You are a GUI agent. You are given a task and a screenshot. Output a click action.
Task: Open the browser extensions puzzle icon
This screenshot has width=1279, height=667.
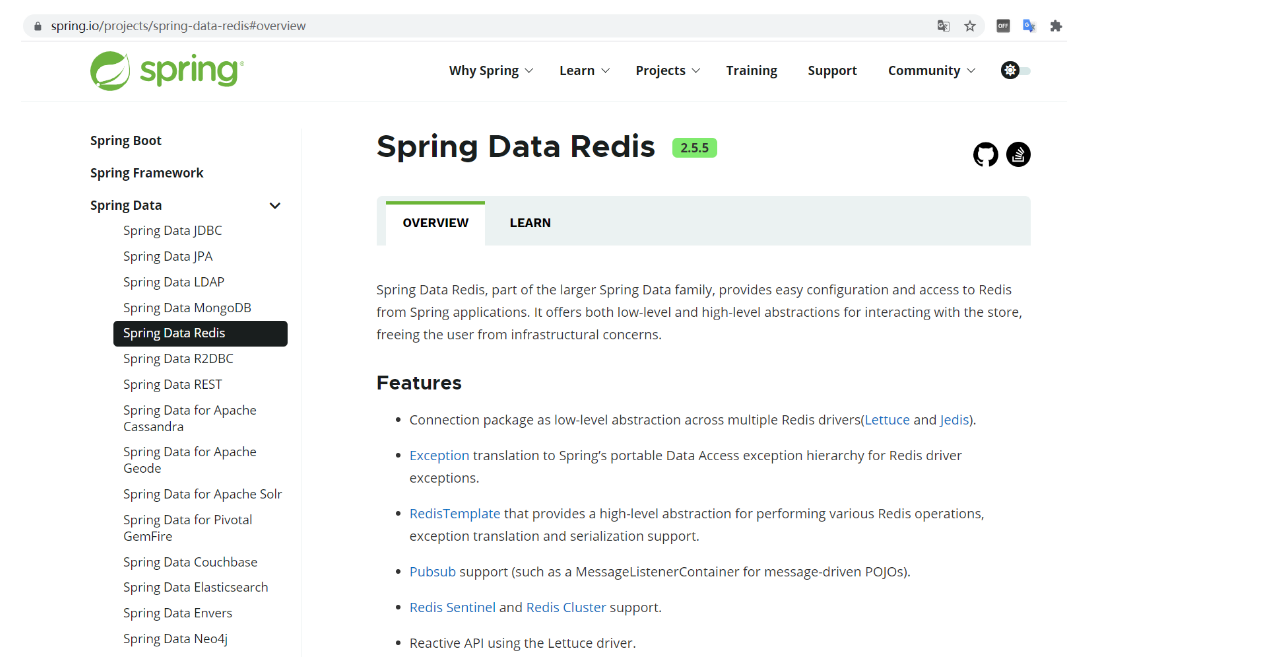tap(1055, 26)
